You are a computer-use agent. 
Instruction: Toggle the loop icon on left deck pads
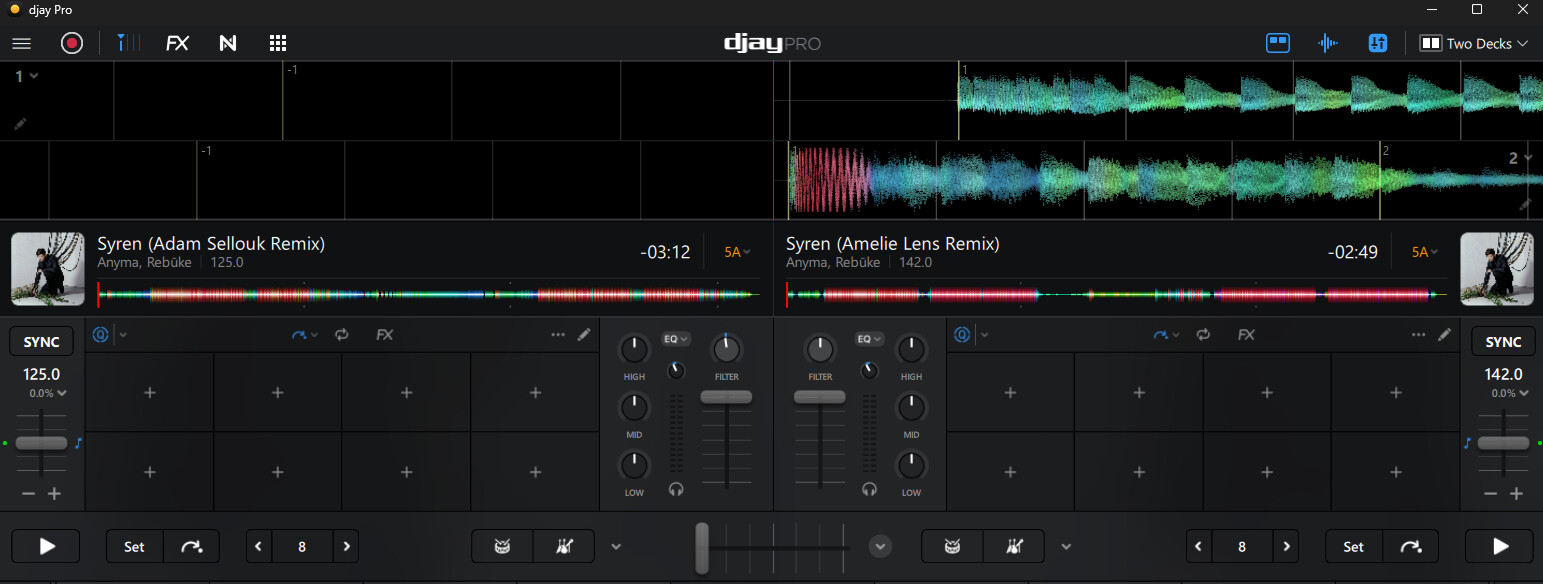[342, 335]
